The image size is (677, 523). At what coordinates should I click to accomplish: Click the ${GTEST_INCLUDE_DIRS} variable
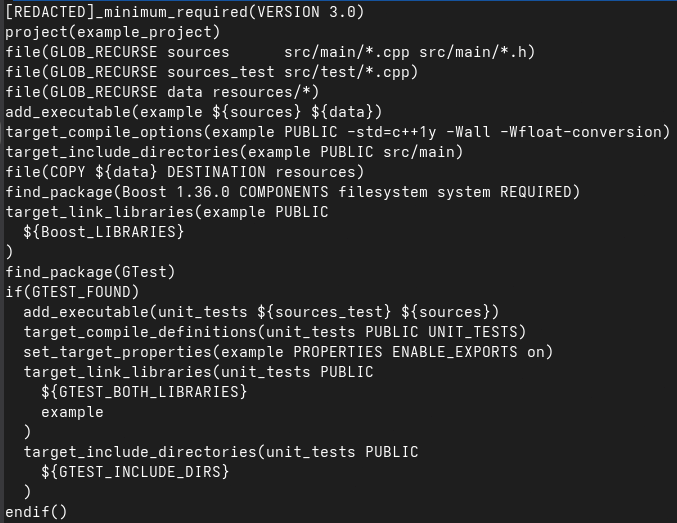(x=135, y=472)
